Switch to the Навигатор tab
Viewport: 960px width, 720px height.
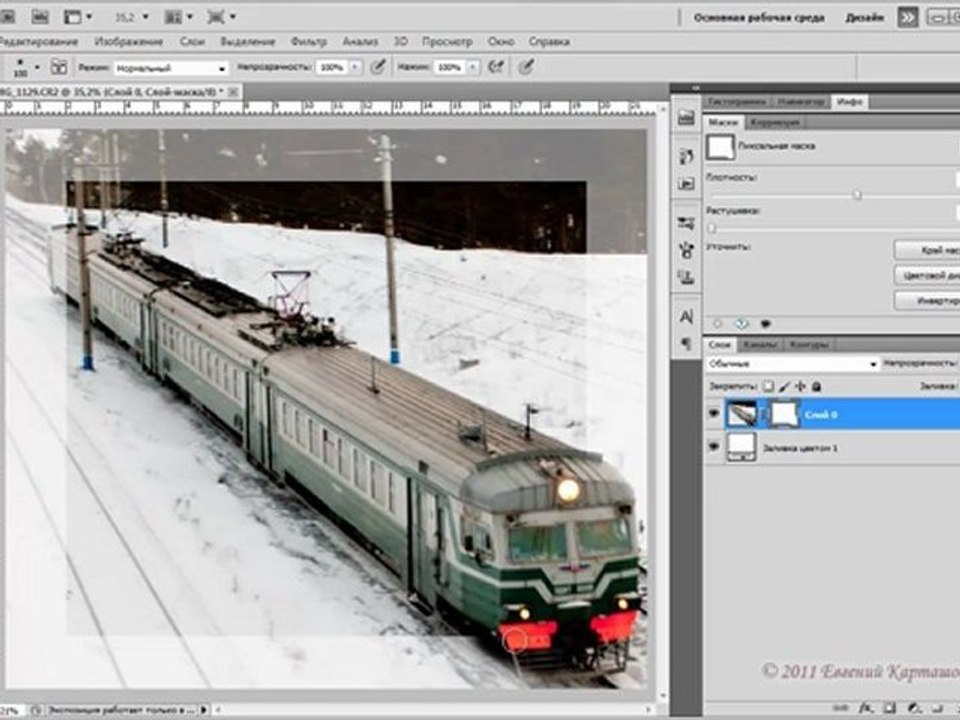pyautogui.click(x=801, y=102)
